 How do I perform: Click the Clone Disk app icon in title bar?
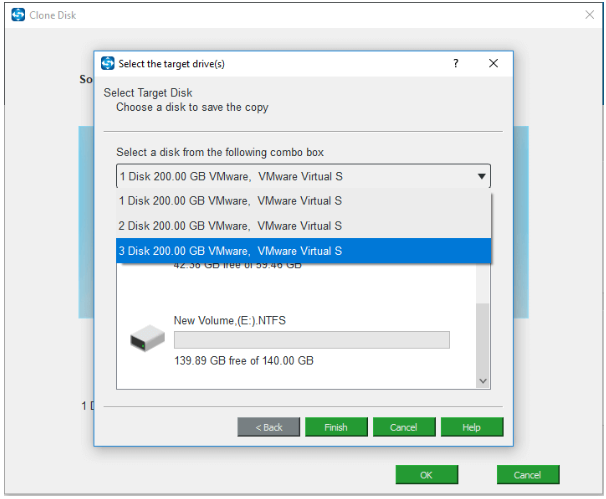(18, 15)
